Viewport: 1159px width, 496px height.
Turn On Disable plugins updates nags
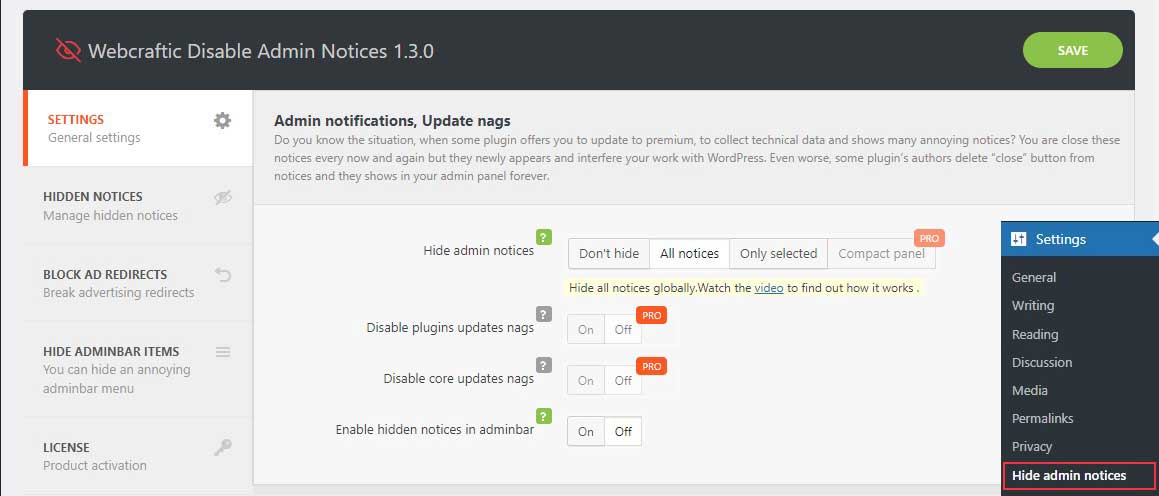tap(586, 330)
